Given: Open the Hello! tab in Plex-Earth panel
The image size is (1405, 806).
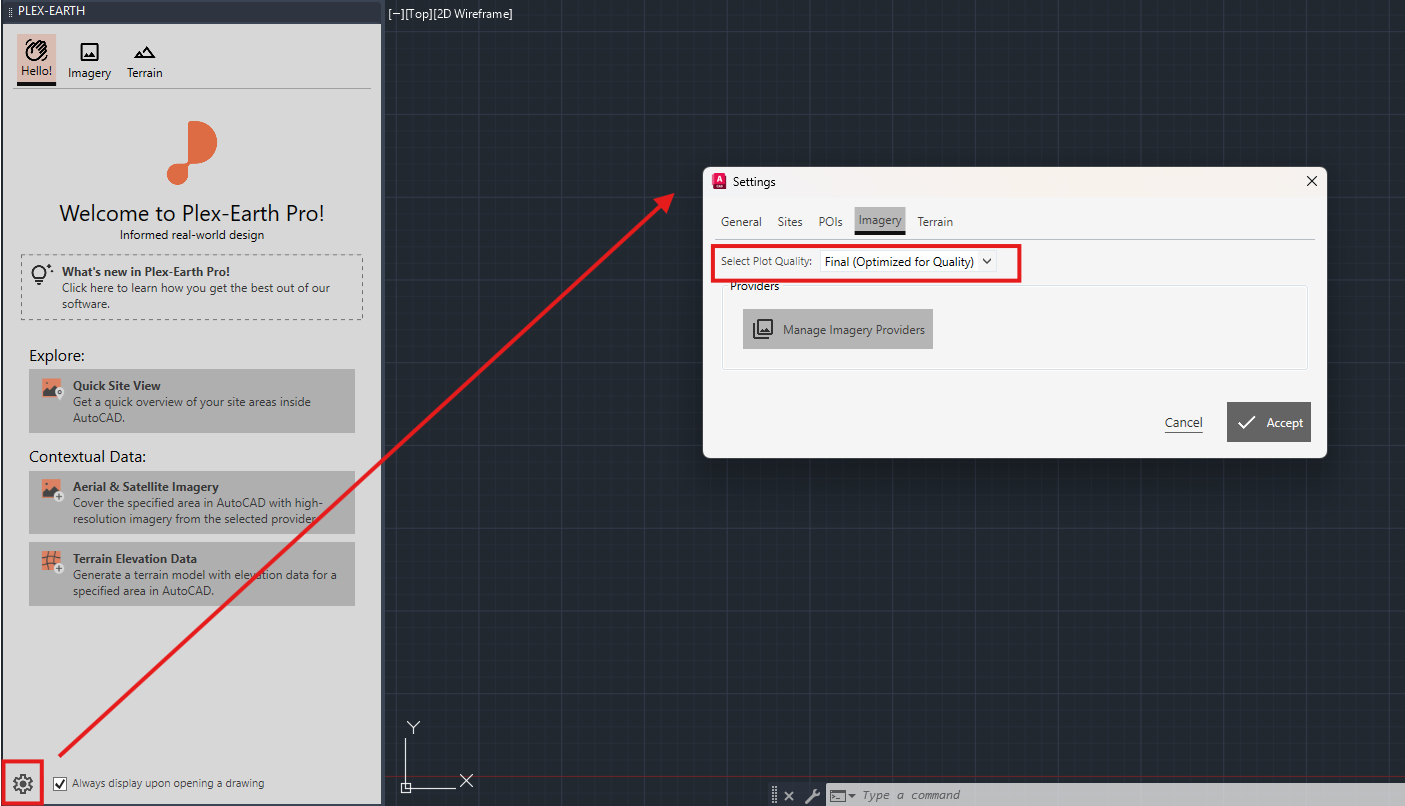Looking at the screenshot, I should (x=36, y=60).
